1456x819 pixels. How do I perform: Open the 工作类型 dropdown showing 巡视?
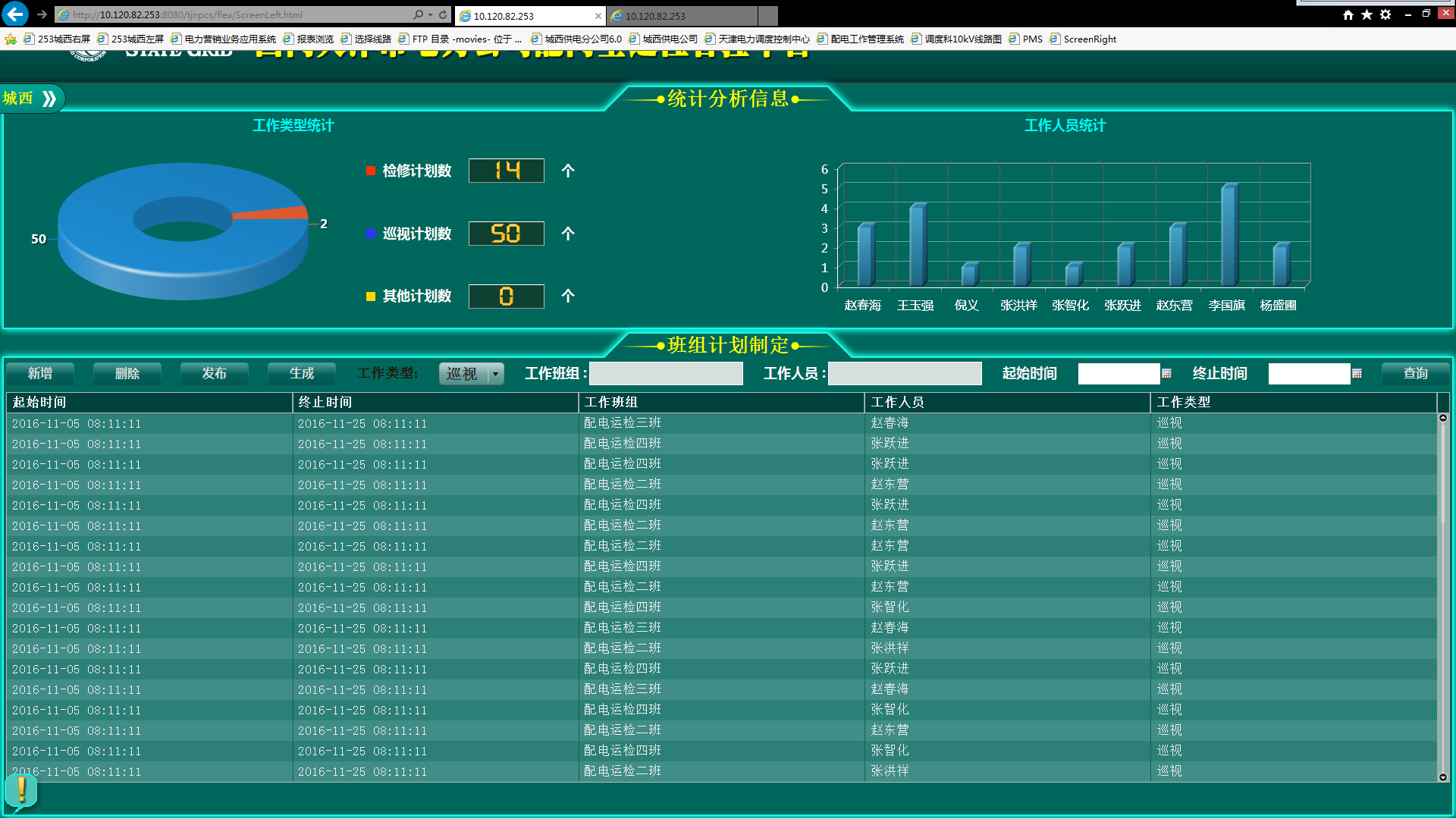click(472, 374)
